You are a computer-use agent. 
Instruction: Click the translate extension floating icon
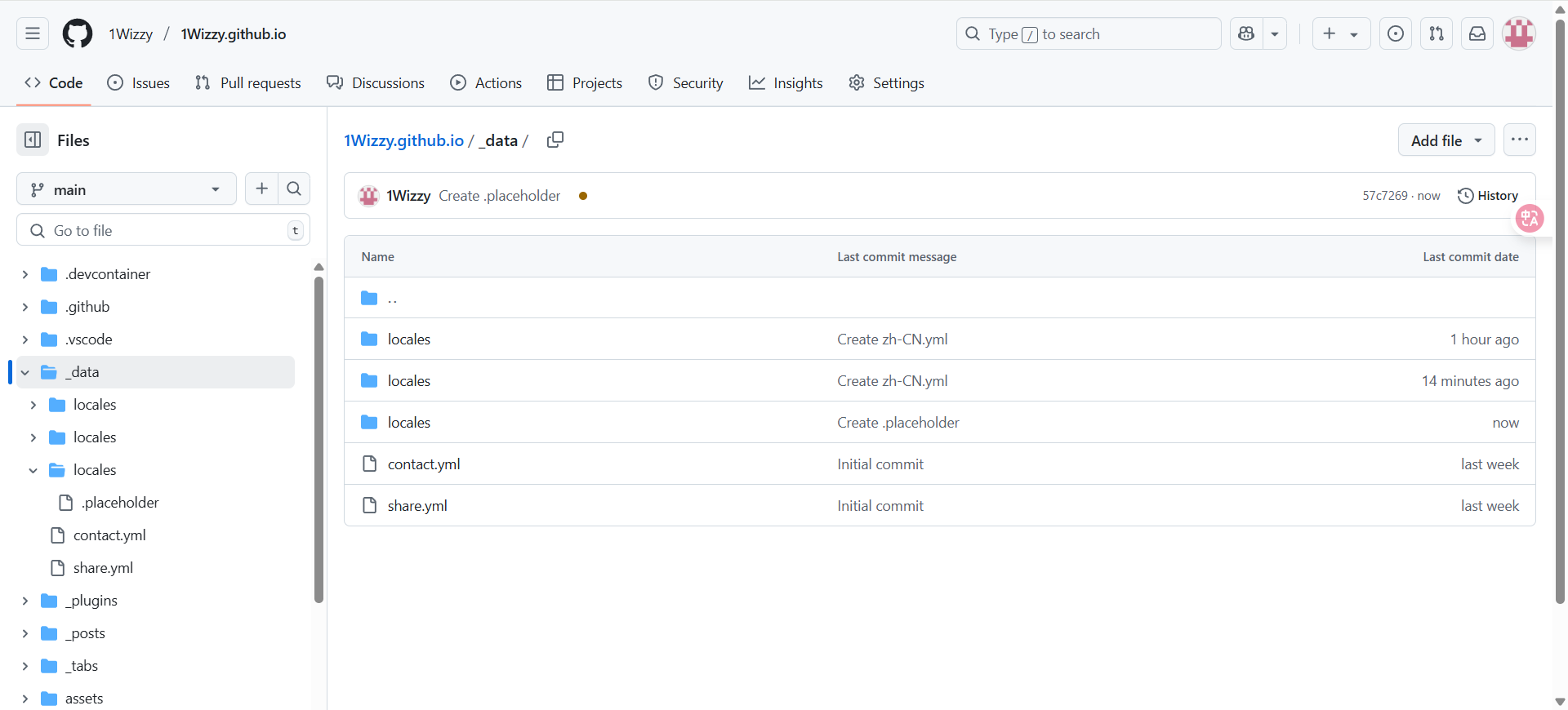coord(1529,218)
